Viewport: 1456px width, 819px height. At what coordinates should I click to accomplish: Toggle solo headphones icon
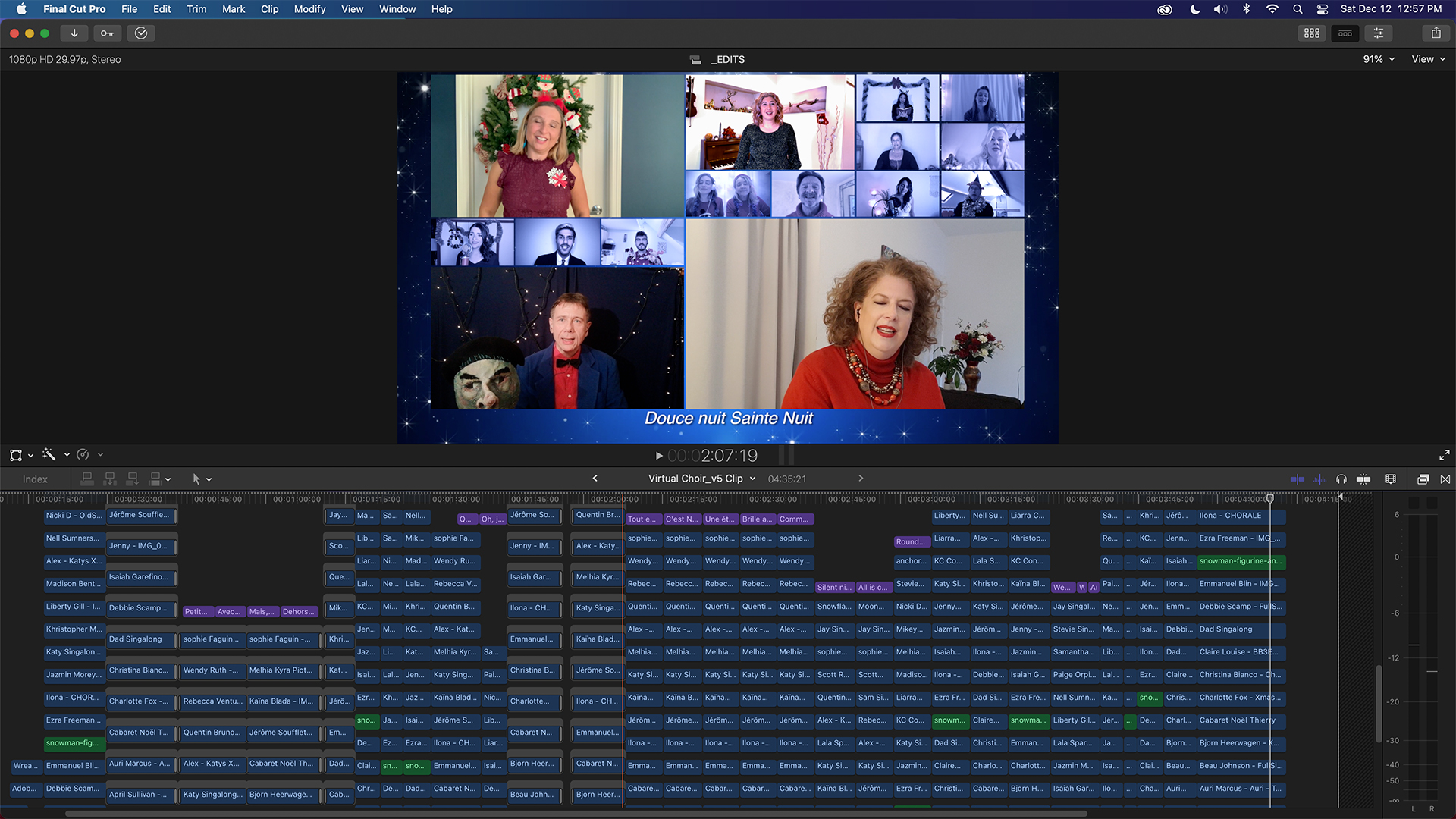1341,479
